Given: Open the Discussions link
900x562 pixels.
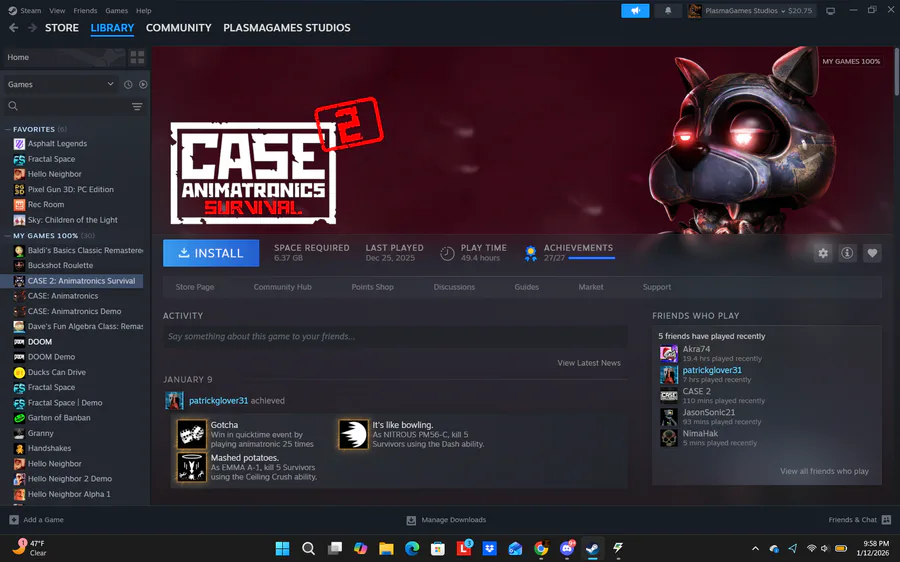Looking at the screenshot, I should (x=454, y=287).
